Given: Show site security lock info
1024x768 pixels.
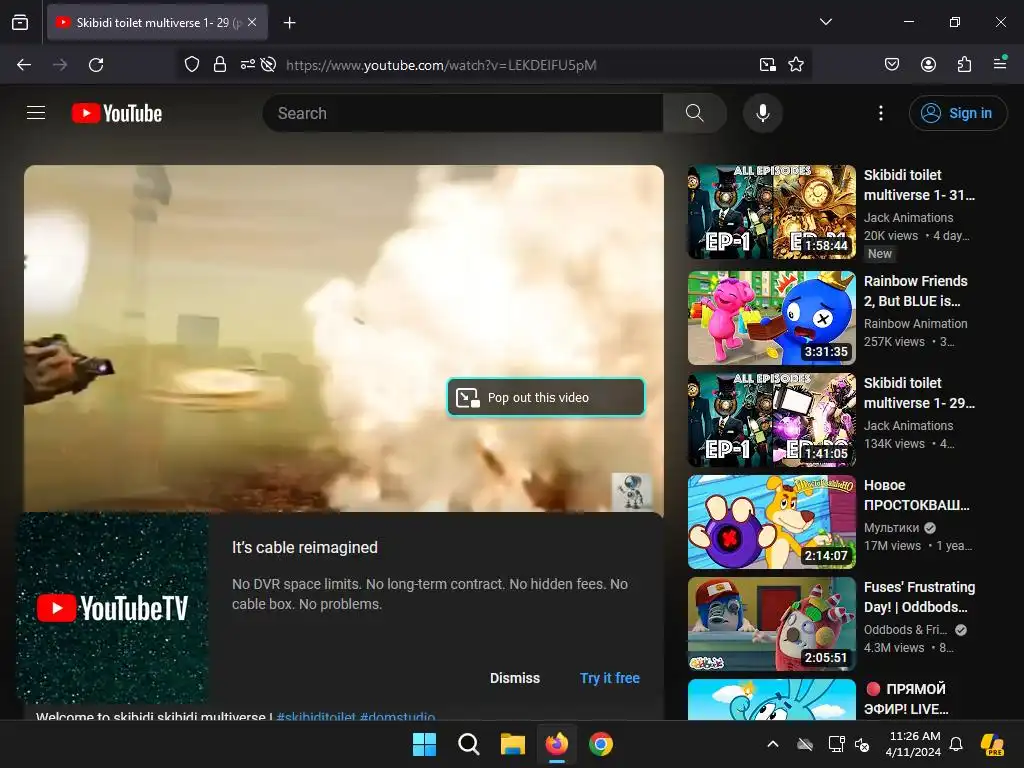Looking at the screenshot, I should (220, 65).
